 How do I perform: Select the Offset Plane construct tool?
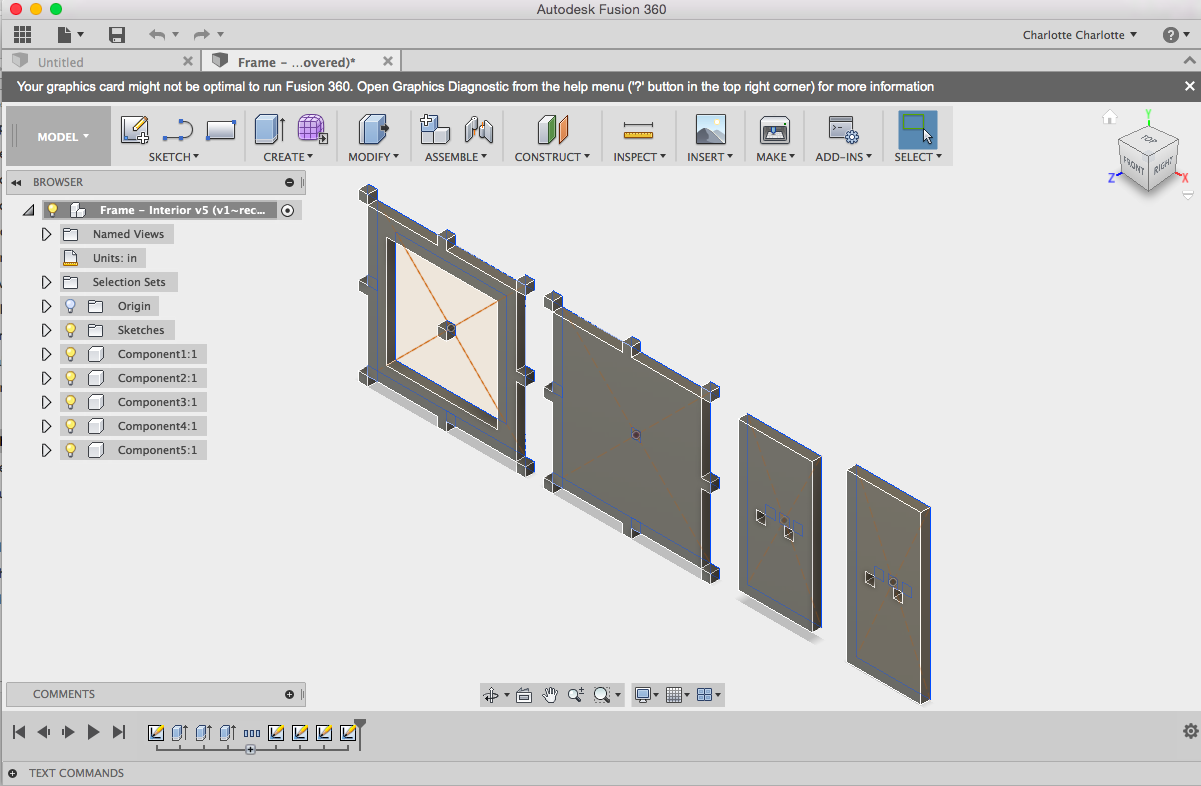(x=552, y=129)
